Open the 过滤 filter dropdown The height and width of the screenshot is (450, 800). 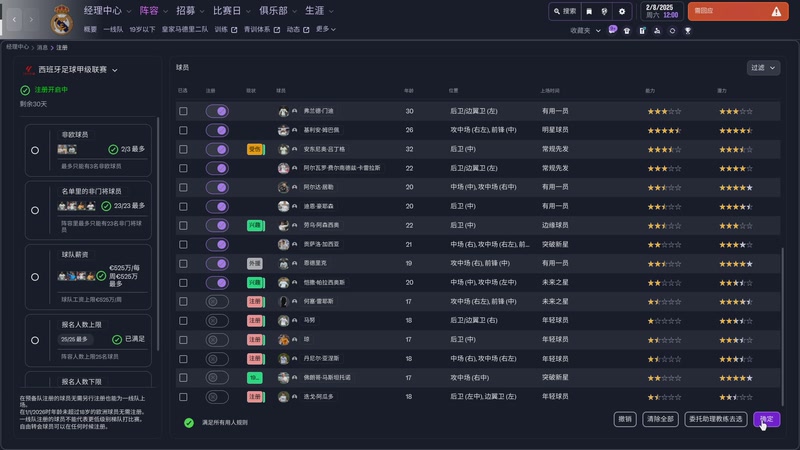pos(763,67)
